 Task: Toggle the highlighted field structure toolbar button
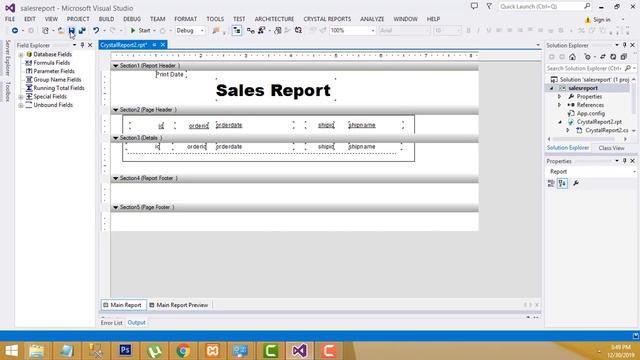(x=237, y=31)
